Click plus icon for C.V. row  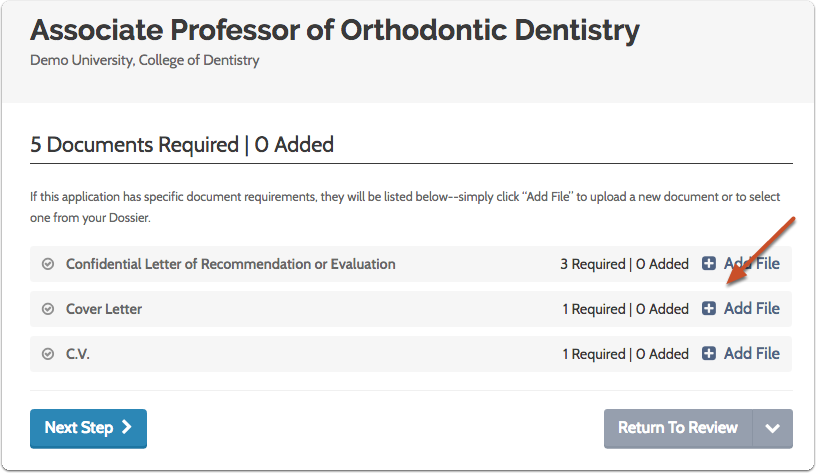pyautogui.click(x=709, y=353)
